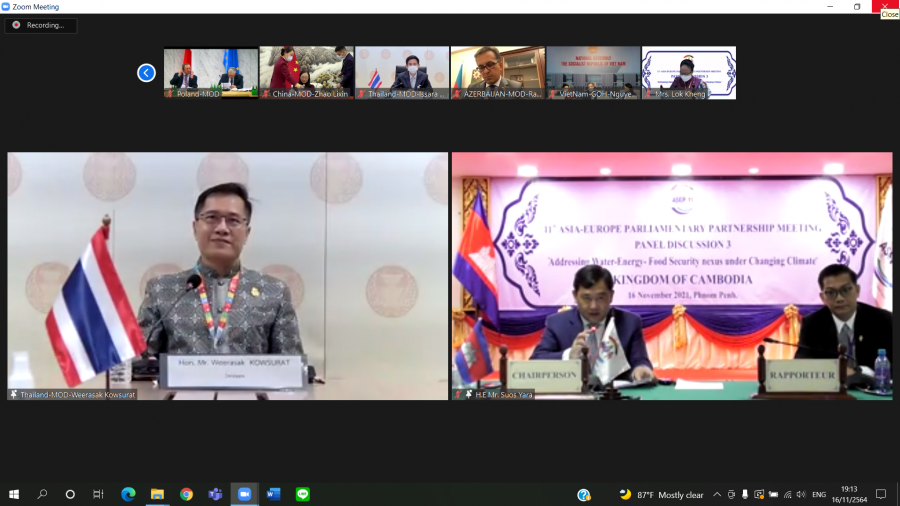Open File Explorer from the taskbar
The height and width of the screenshot is (506, 900).
coord(157,494)
